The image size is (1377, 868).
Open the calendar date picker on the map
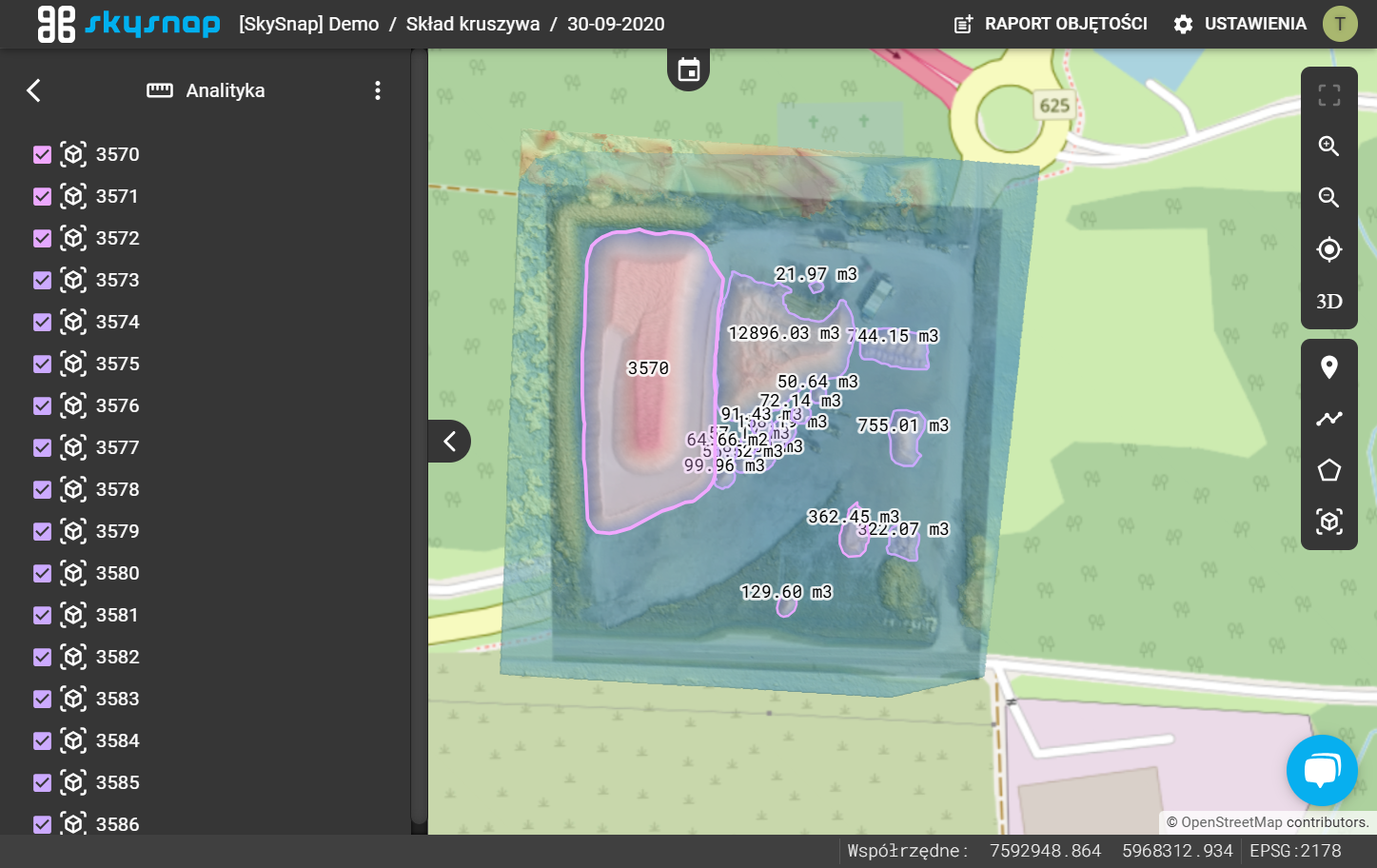688,69
